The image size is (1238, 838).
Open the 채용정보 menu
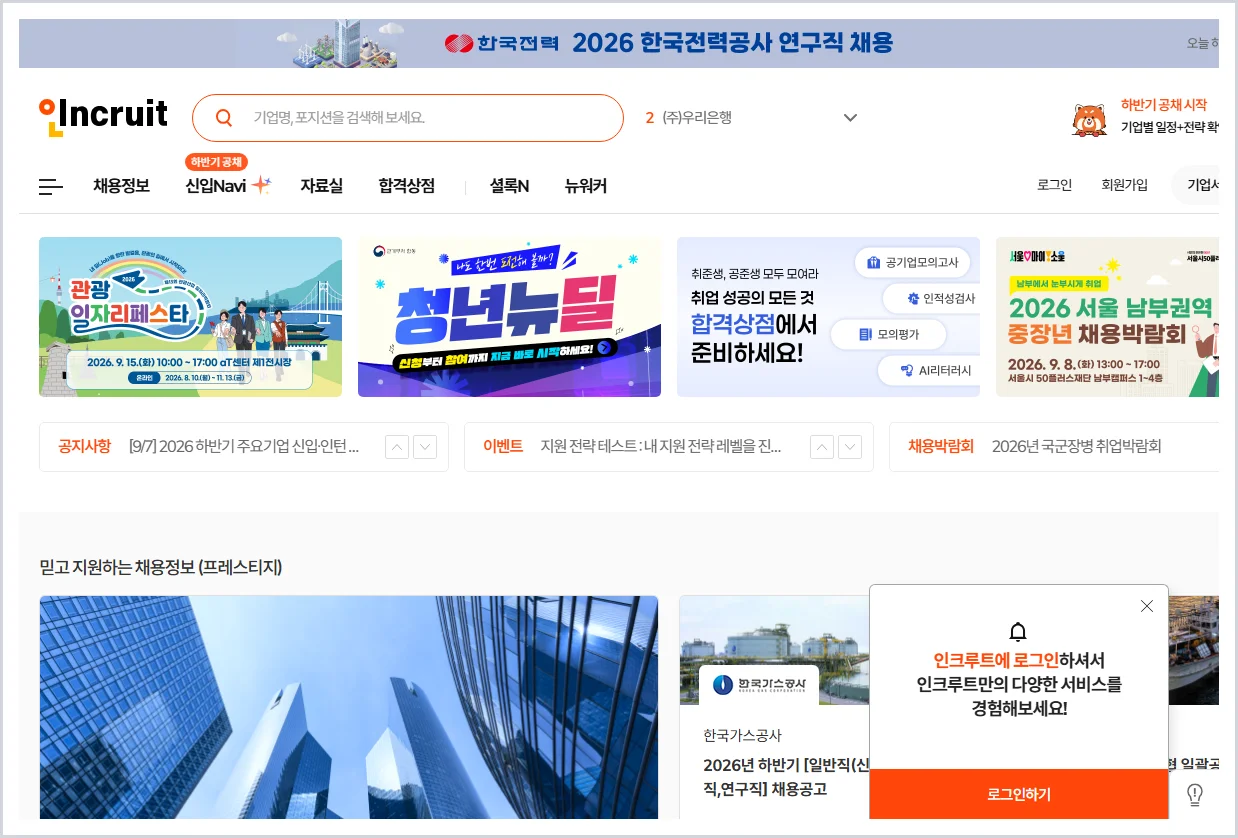pos(121,186)
